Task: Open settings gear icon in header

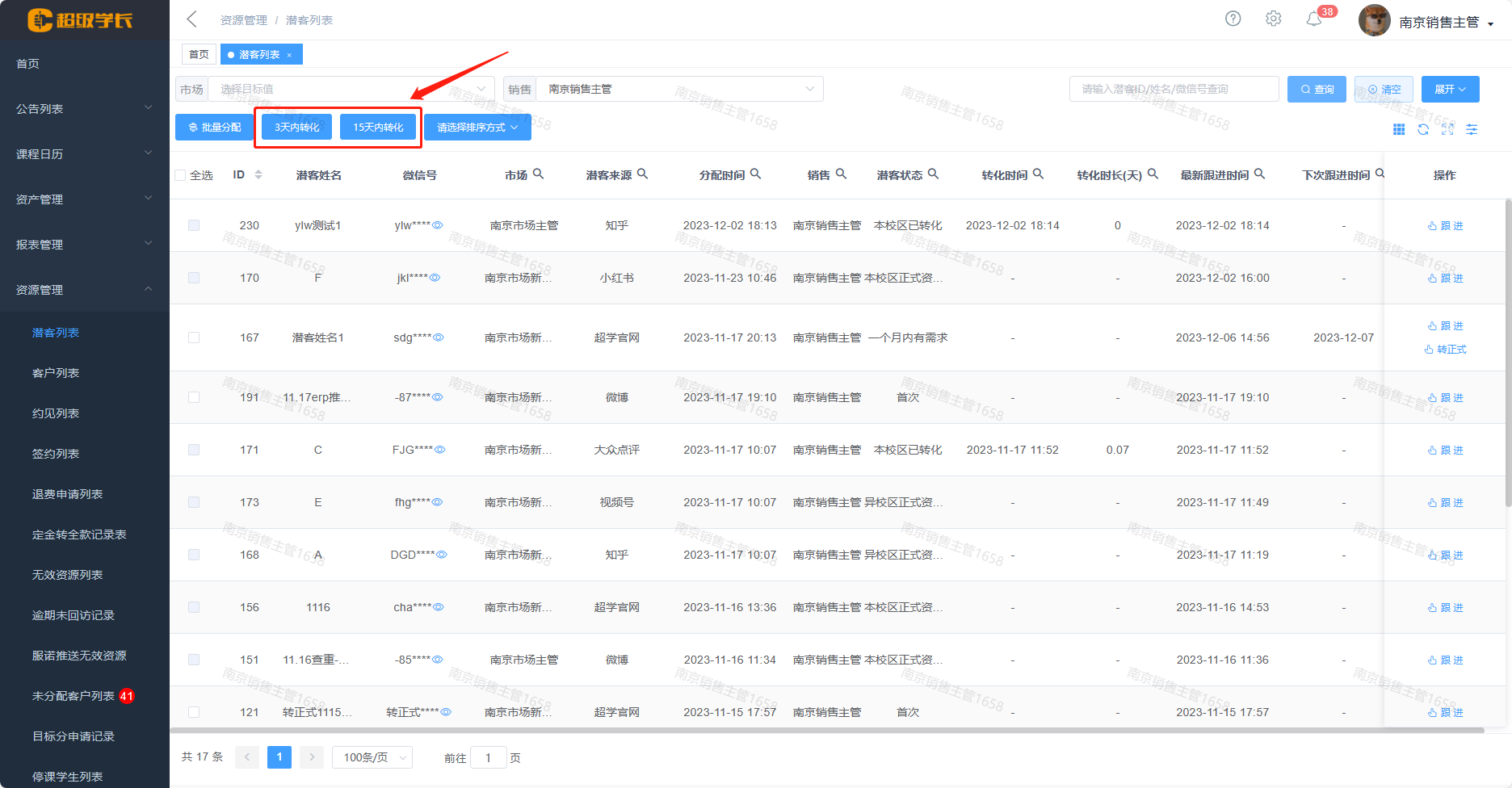Action: click(1273, 19)
